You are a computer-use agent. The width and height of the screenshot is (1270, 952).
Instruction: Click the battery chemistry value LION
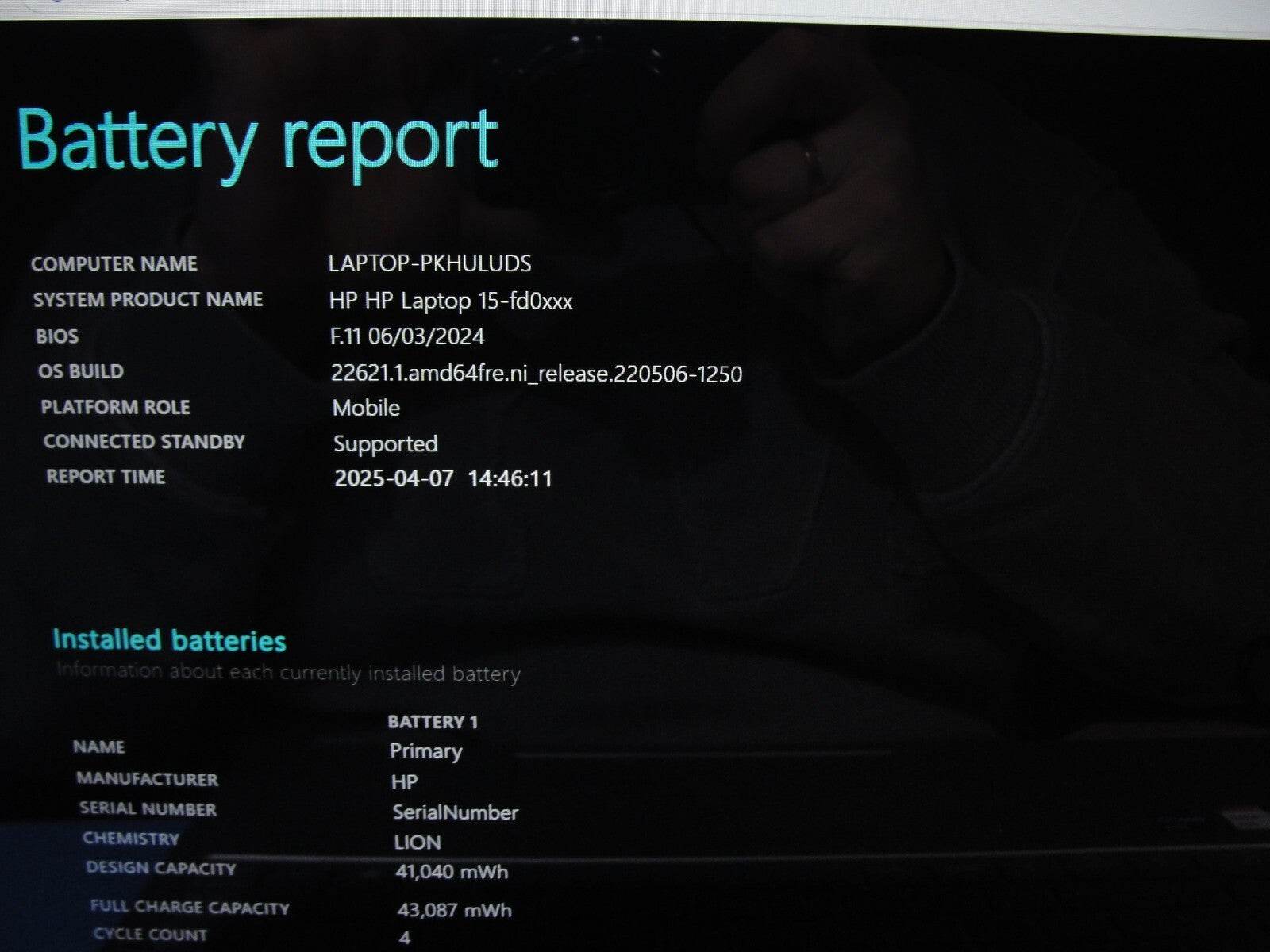click(417, 843)
